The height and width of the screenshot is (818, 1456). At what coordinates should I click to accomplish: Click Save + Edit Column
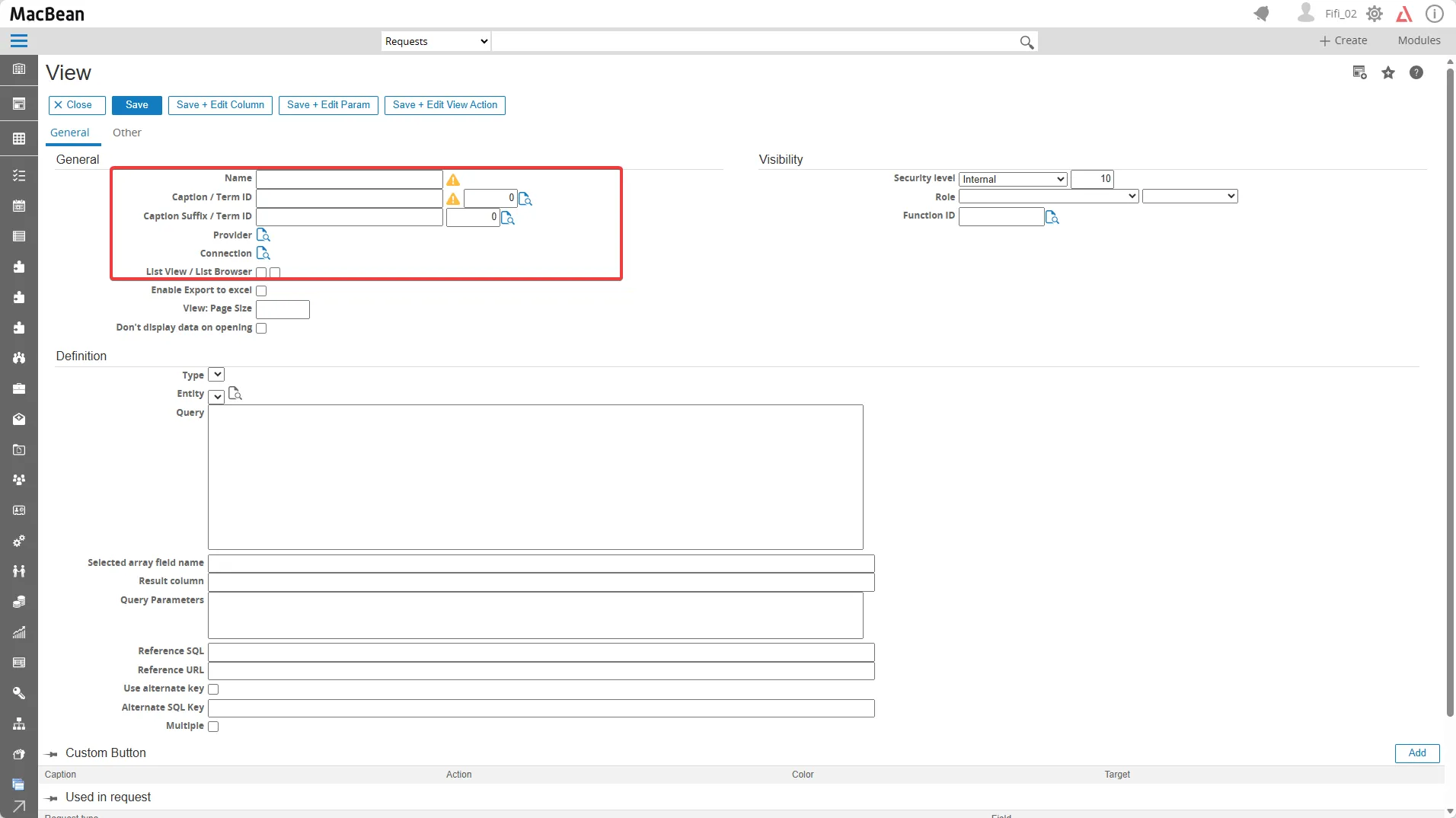tap(220, 105)
